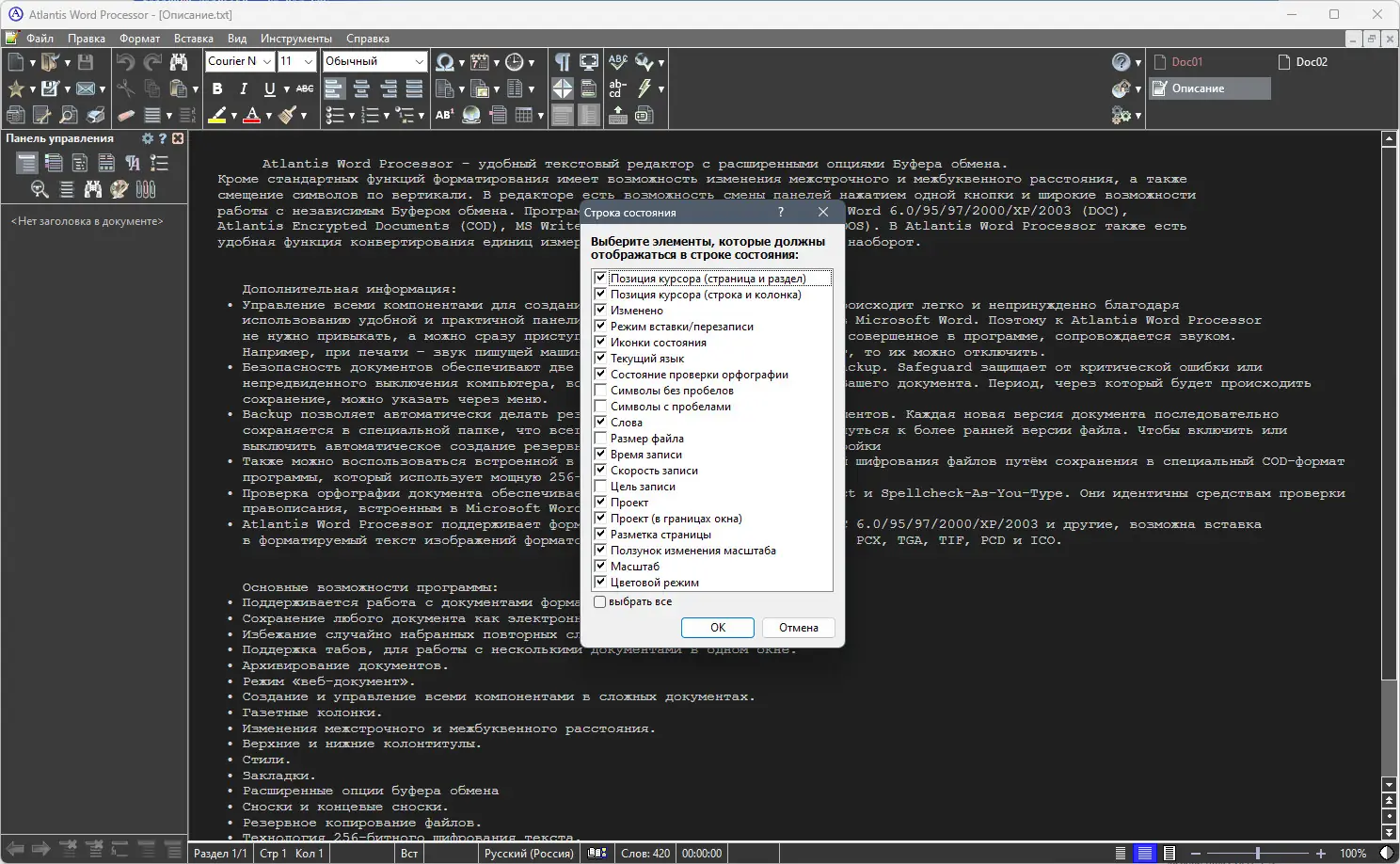Viewport: 1400px width, 864px height.
Task: Click the red font color button
Action: [251, 115]
